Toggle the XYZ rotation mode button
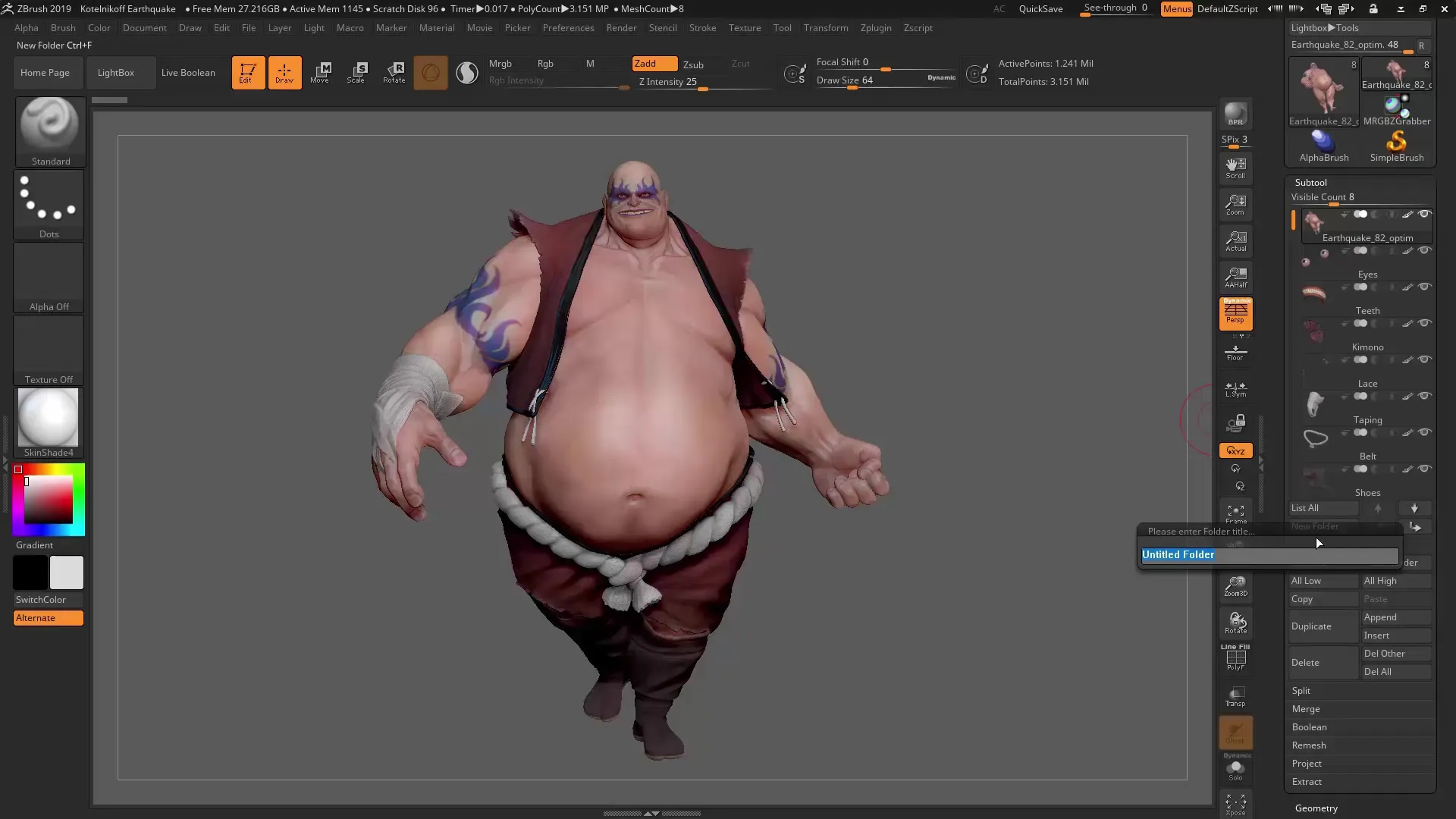Screen dimensions: 1456x819 [1235, 450]
